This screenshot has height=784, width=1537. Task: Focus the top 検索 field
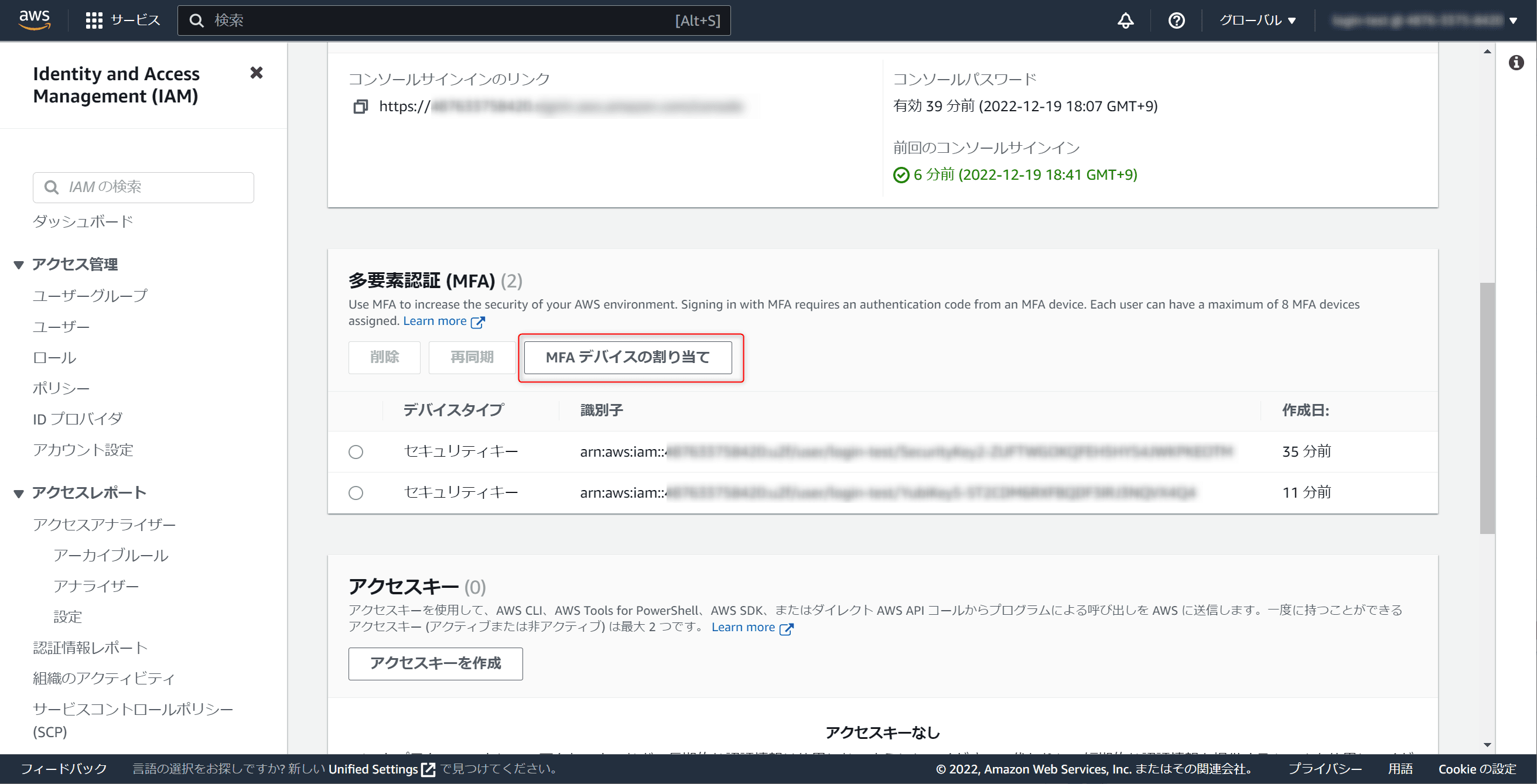coord(454,20)
